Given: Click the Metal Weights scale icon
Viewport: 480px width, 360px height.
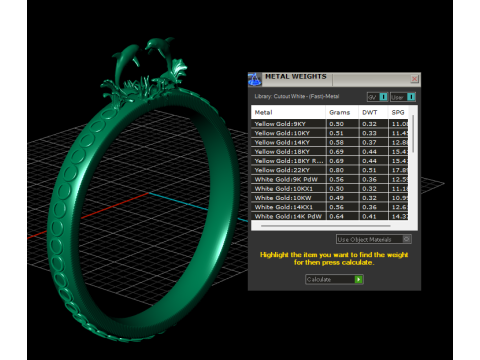Looking at the screenshot, I should [x=254, y=79].
